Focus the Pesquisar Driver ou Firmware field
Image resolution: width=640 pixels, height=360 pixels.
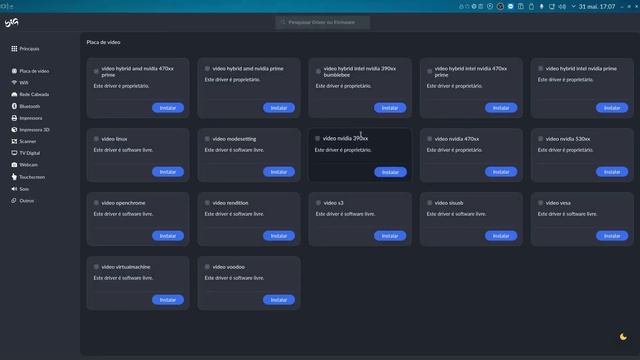point(322,22)
